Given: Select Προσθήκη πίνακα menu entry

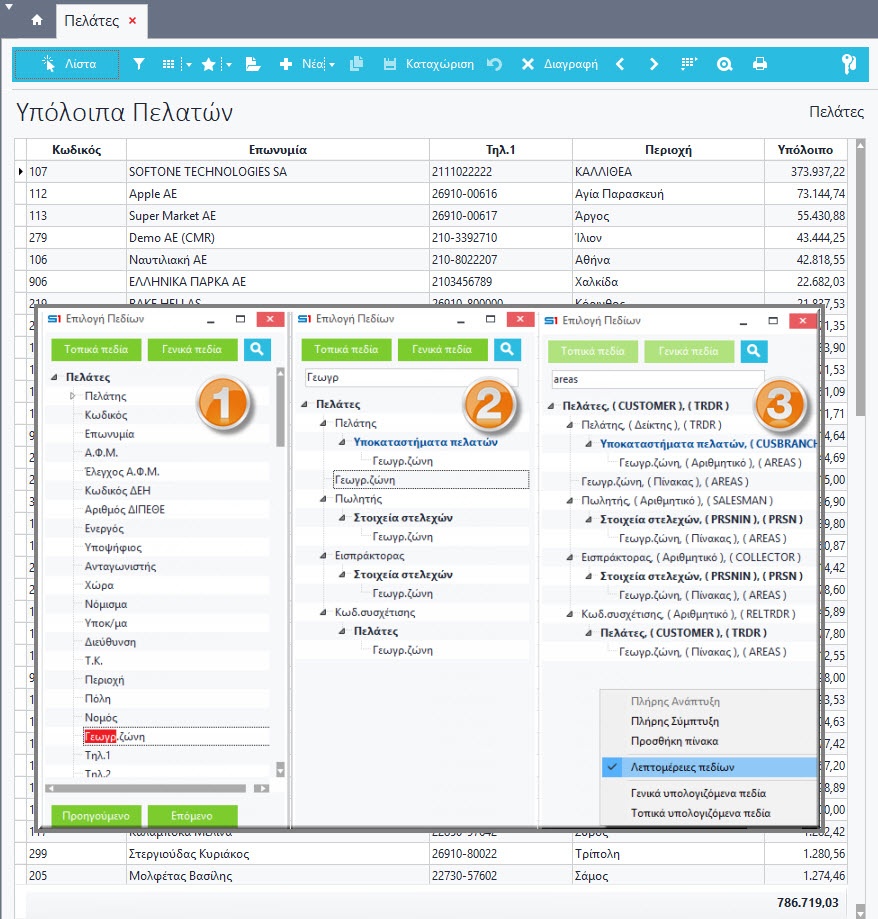Looking at the screenshot, I should tap(674, 741).
